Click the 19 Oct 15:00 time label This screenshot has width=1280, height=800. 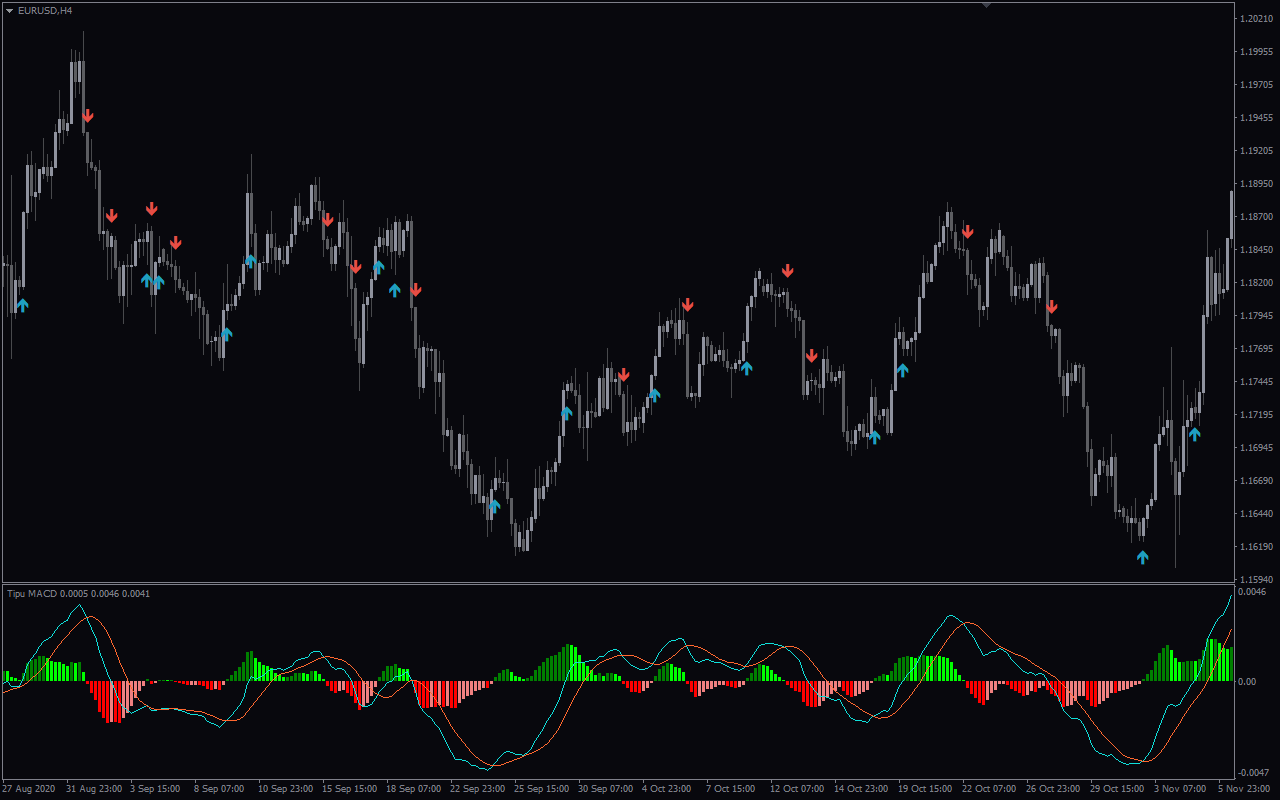click(926, 789)
